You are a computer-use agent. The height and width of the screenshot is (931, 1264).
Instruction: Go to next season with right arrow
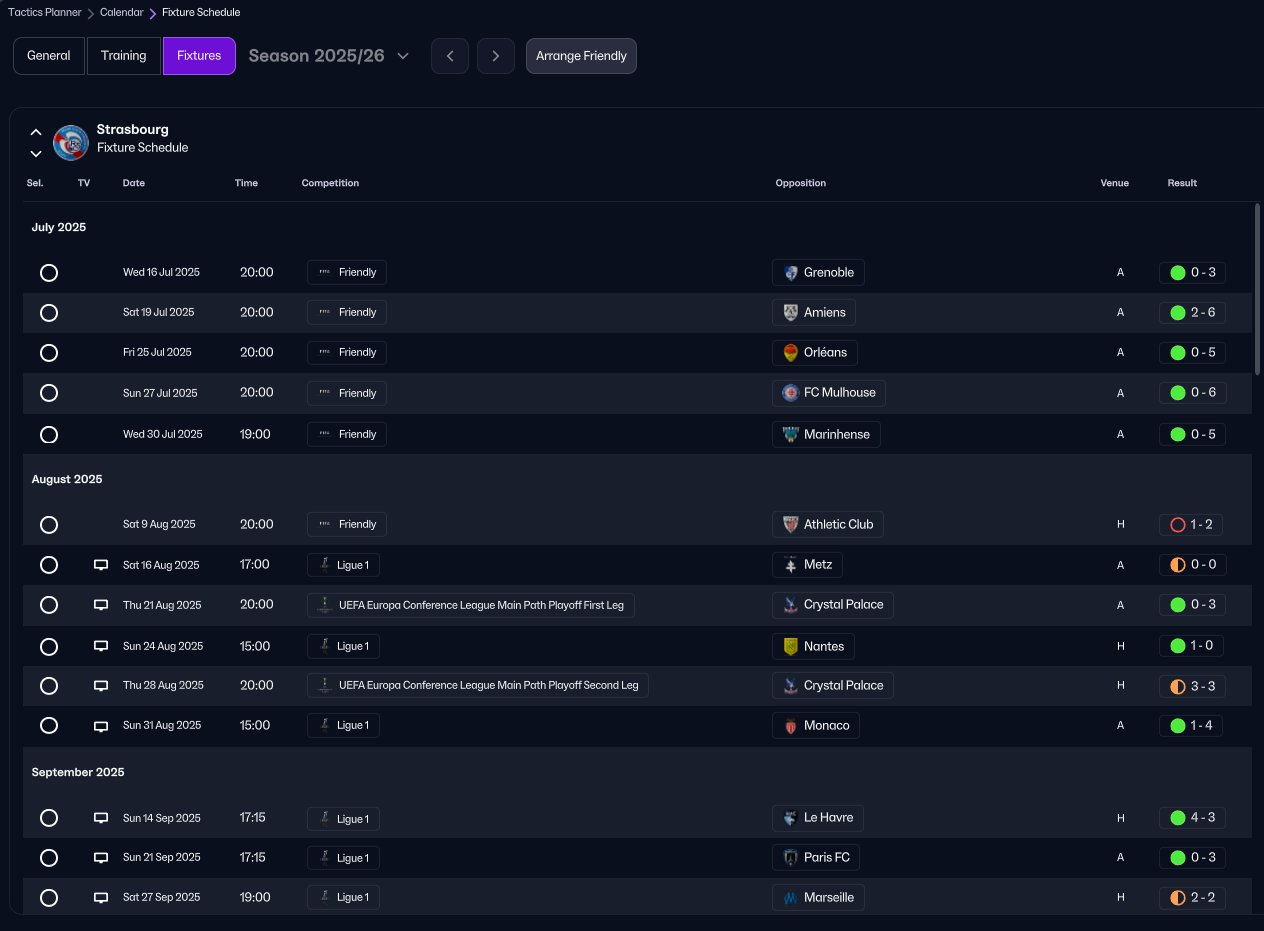(x=495, y=56)
